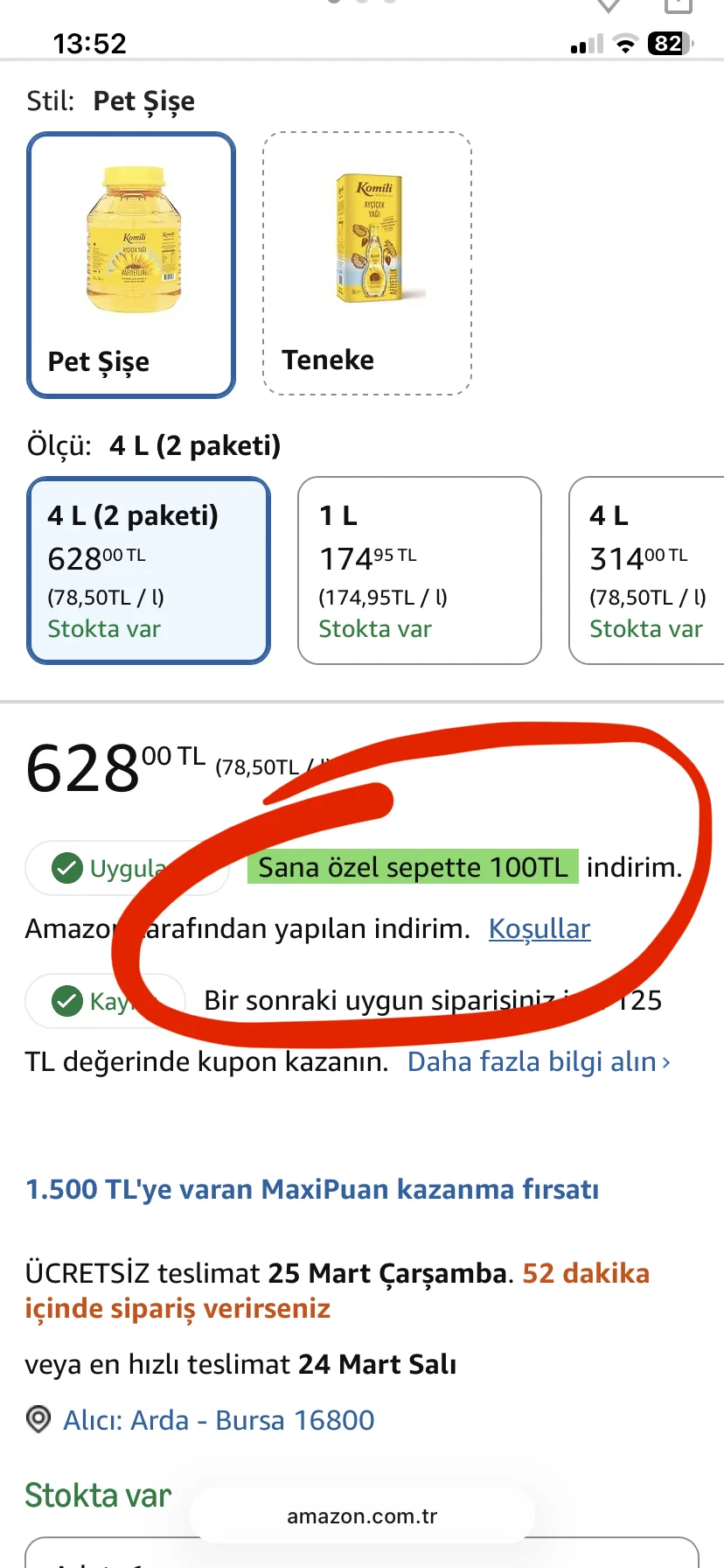The height and width of the screenshot is (1568, 724).
Task: Tap the green checkmark on Kaydet coupon
Action: 67,1001
